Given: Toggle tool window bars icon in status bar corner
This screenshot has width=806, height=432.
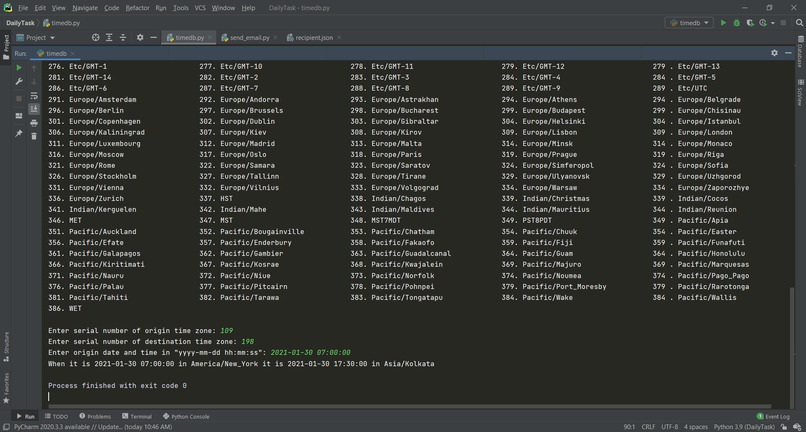Looking at the screenshot, I should pyautogui.click(x=5, y=427).
